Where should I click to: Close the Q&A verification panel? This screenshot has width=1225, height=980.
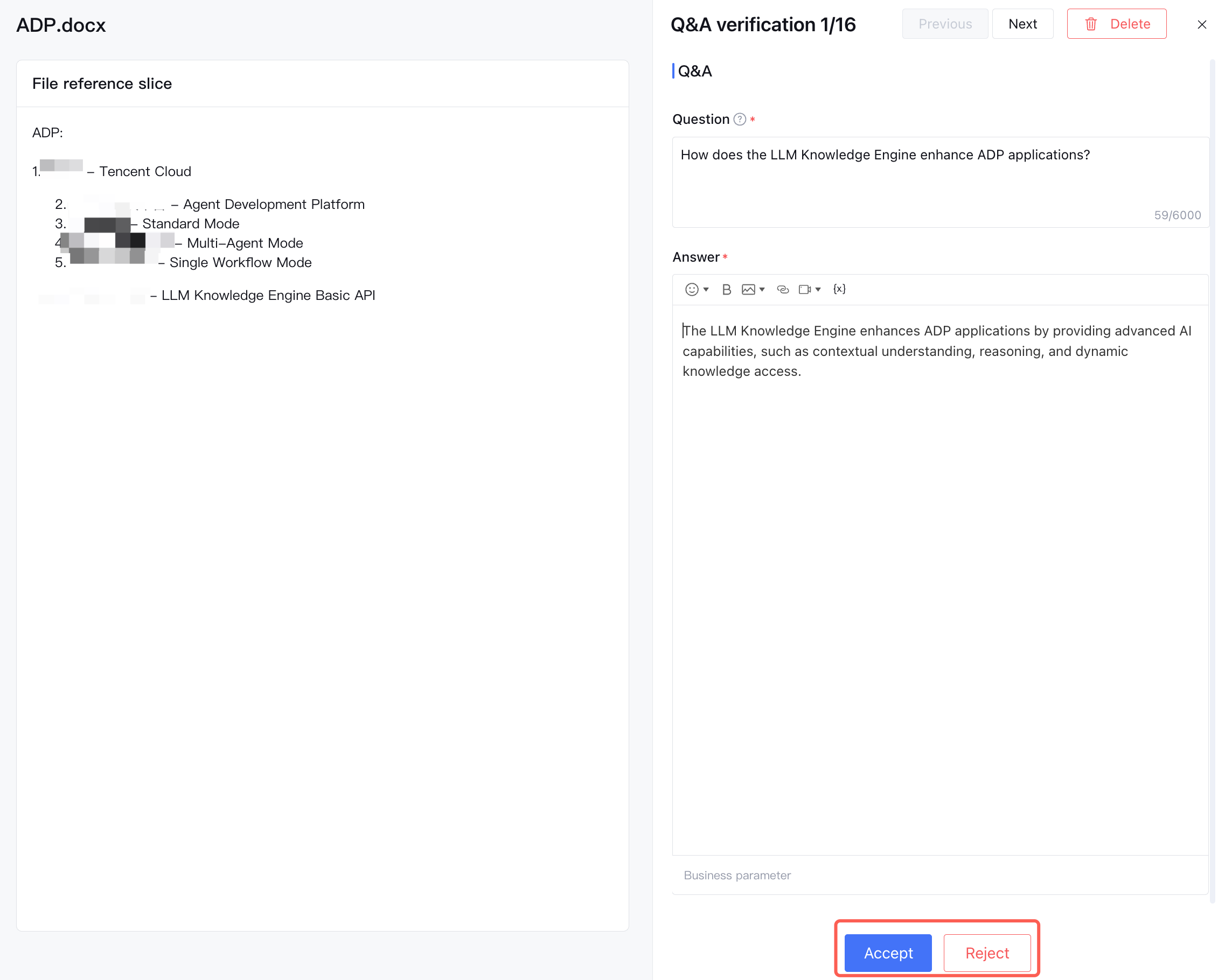(x=1201, y=24)
